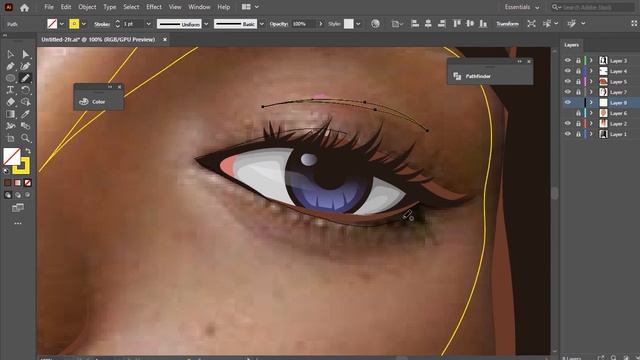Image resolution: width=640 pixels, height=360 pixels.
Task: Select the Pen tool
Action: tap(10, 66)
